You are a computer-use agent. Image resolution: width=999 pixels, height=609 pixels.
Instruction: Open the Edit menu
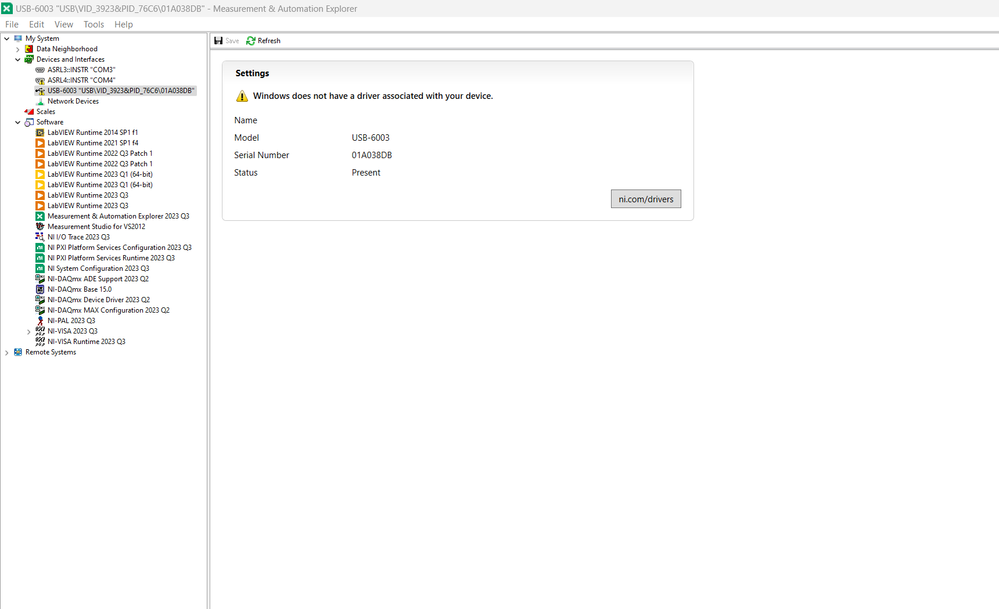click(x=36, y=24)
